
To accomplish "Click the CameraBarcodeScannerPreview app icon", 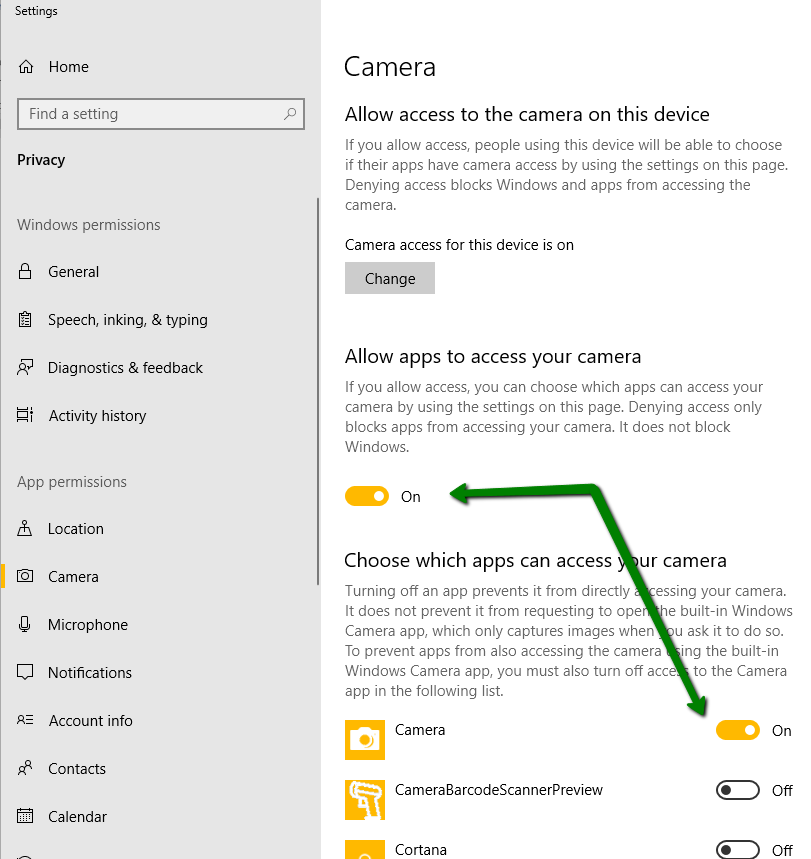I will [365, 800].
